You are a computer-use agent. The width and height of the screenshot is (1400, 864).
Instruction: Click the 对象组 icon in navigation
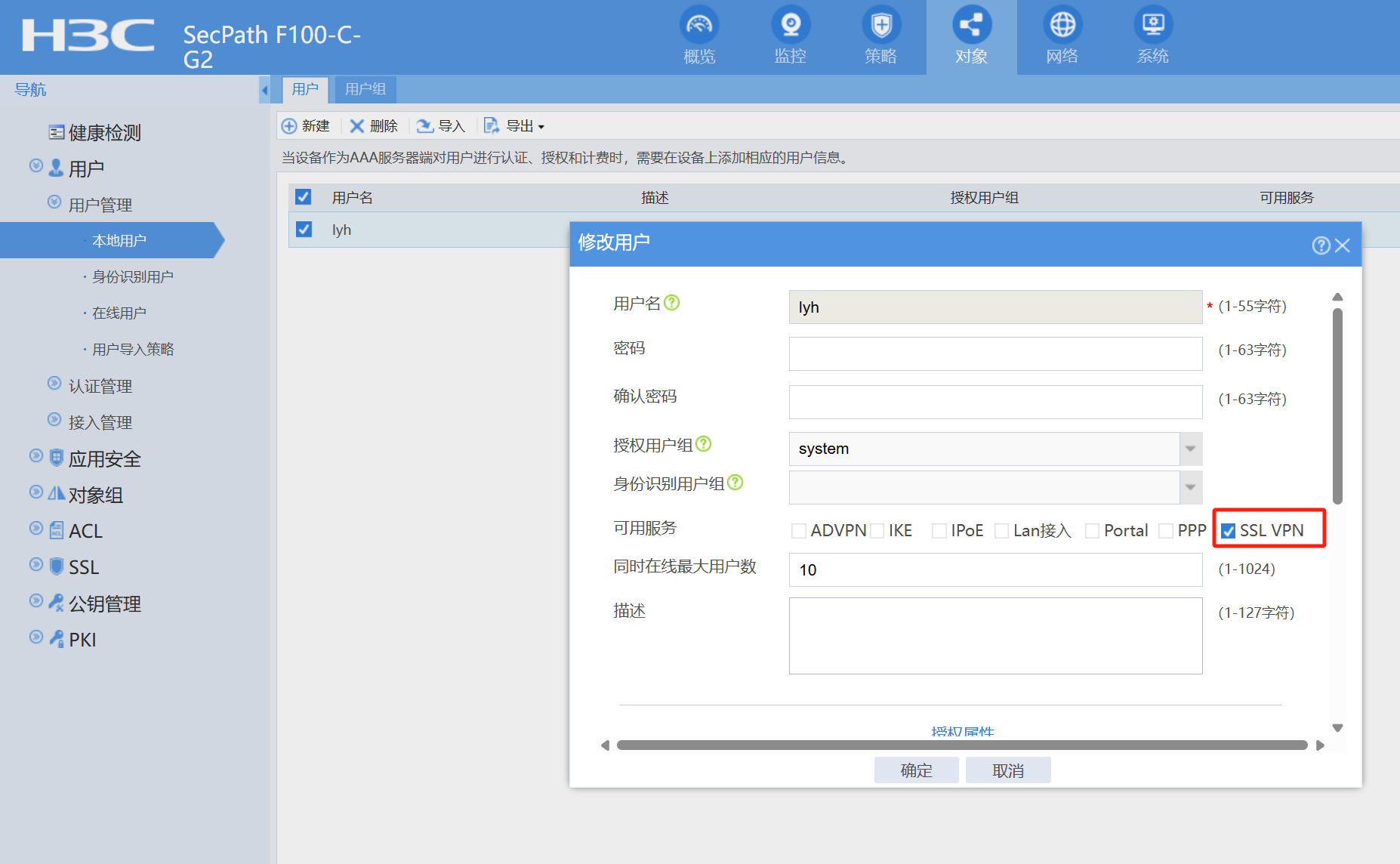pyautogui.click(x=56, y=494)
